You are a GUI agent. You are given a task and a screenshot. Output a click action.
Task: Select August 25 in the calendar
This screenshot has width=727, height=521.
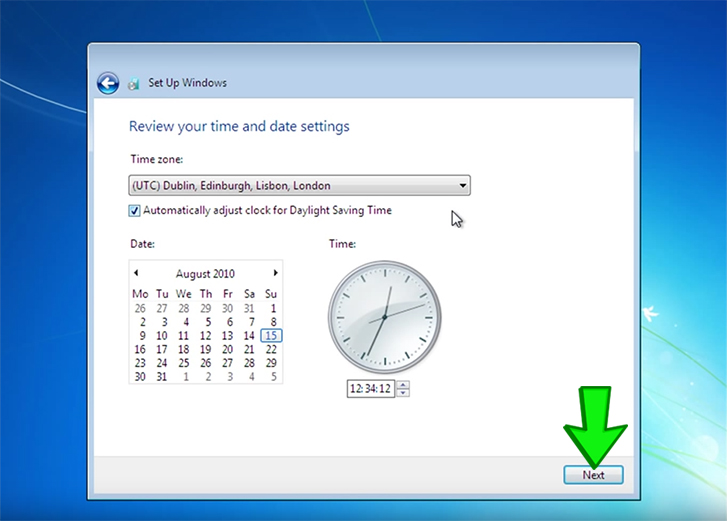click(184, 363)
